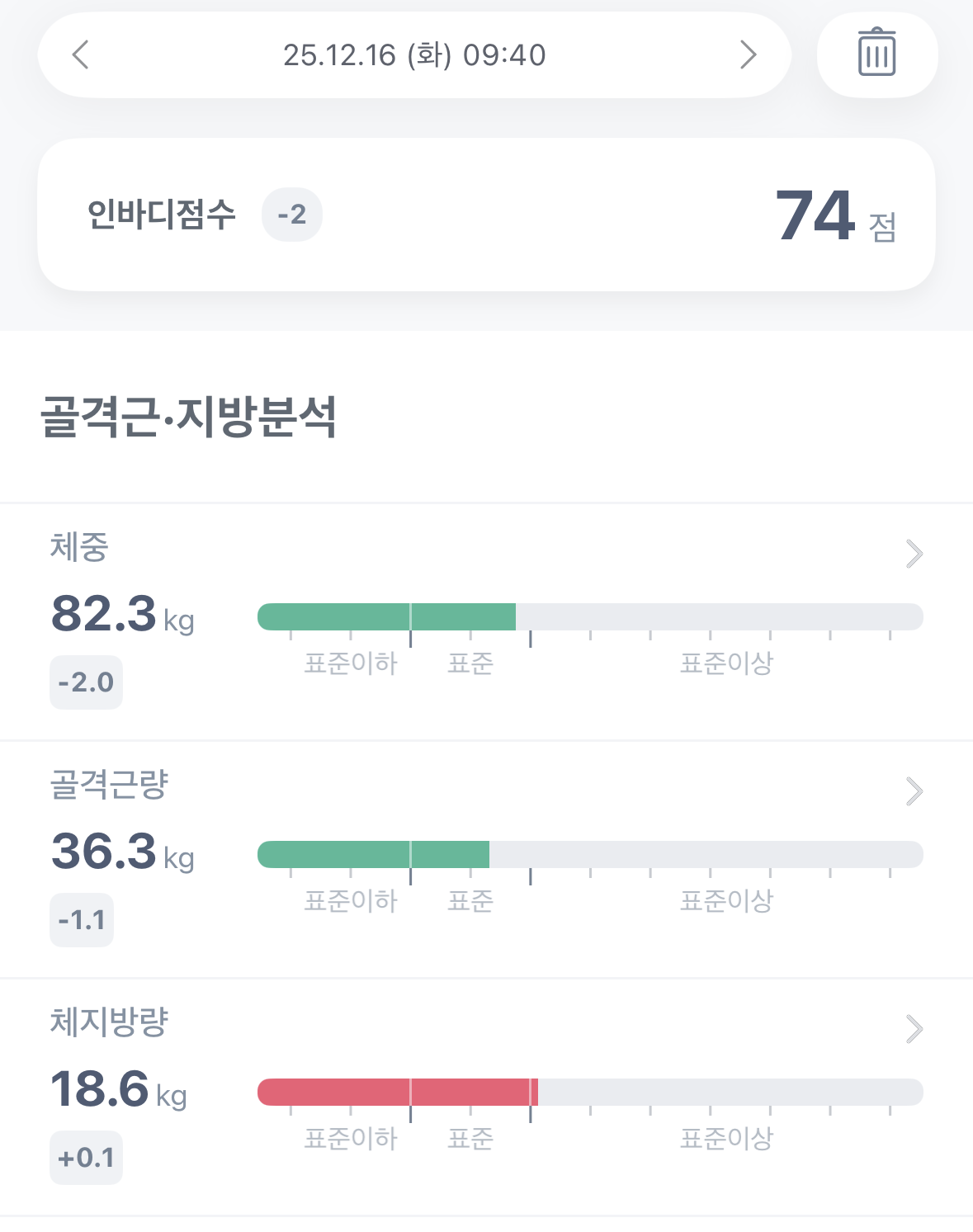
Task: Tap the green 골격근량 progress bar
Action: 374,854
